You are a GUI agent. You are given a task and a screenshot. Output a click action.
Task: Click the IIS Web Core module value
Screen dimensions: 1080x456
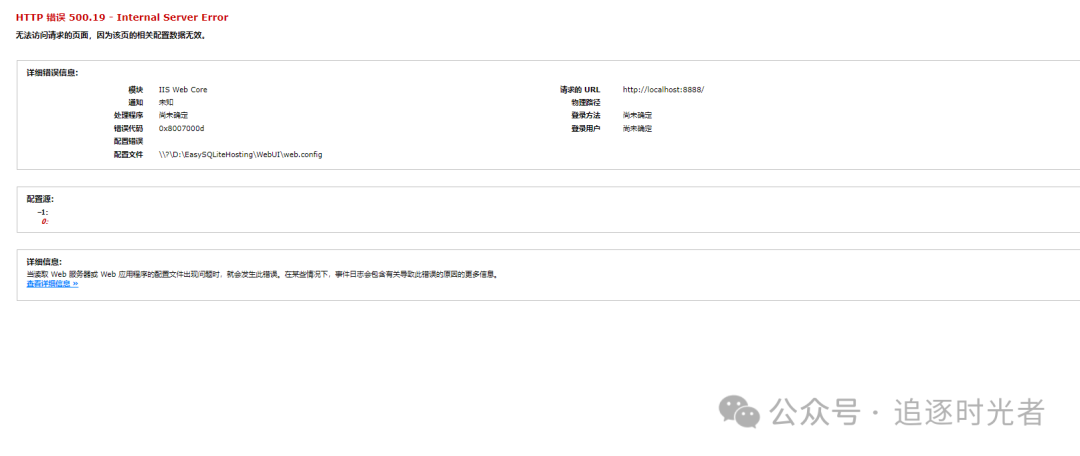click(x=183, y=90)
